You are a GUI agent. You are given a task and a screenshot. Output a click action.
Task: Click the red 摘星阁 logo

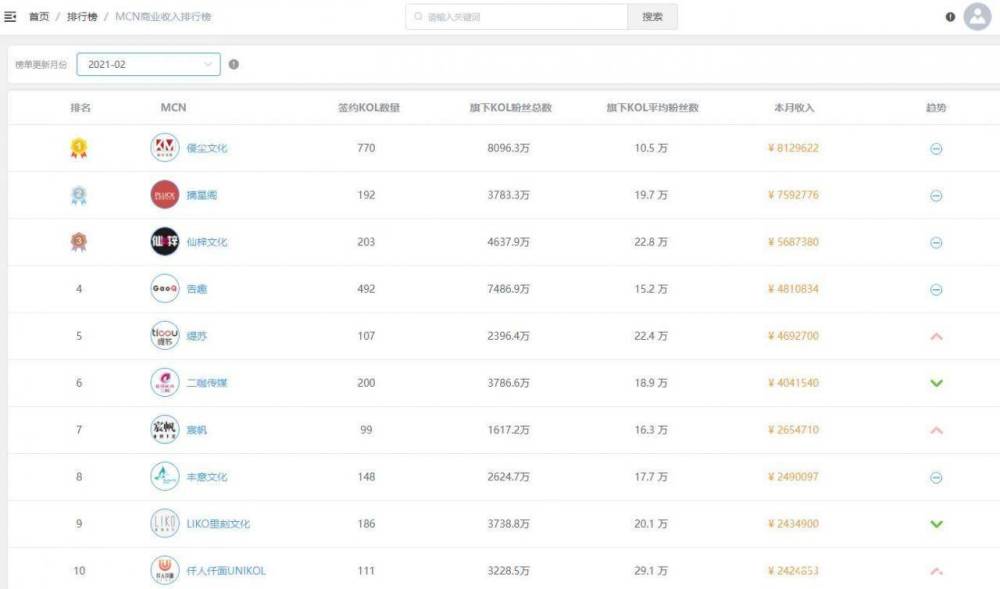(x=165, y=195)
